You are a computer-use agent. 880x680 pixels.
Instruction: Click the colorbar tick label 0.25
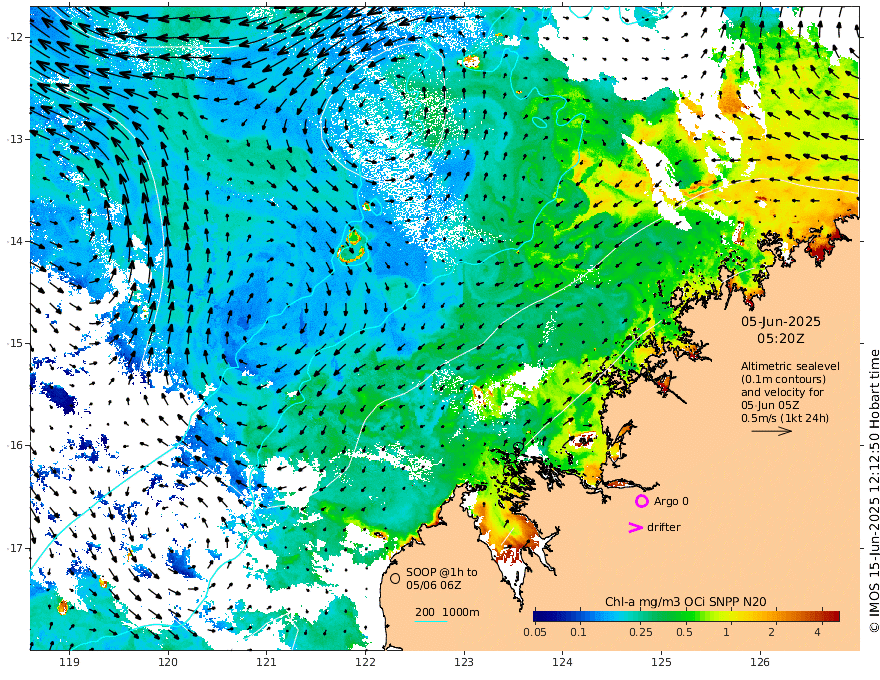pos(640,632)
